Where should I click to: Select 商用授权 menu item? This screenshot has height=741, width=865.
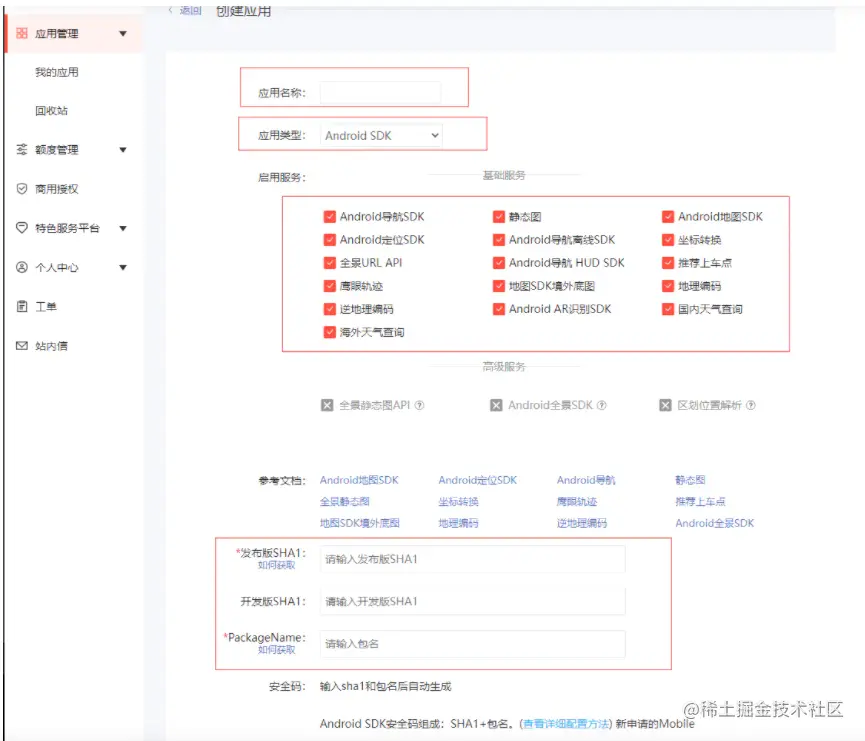pyautogui.click(x=57, y=189)
